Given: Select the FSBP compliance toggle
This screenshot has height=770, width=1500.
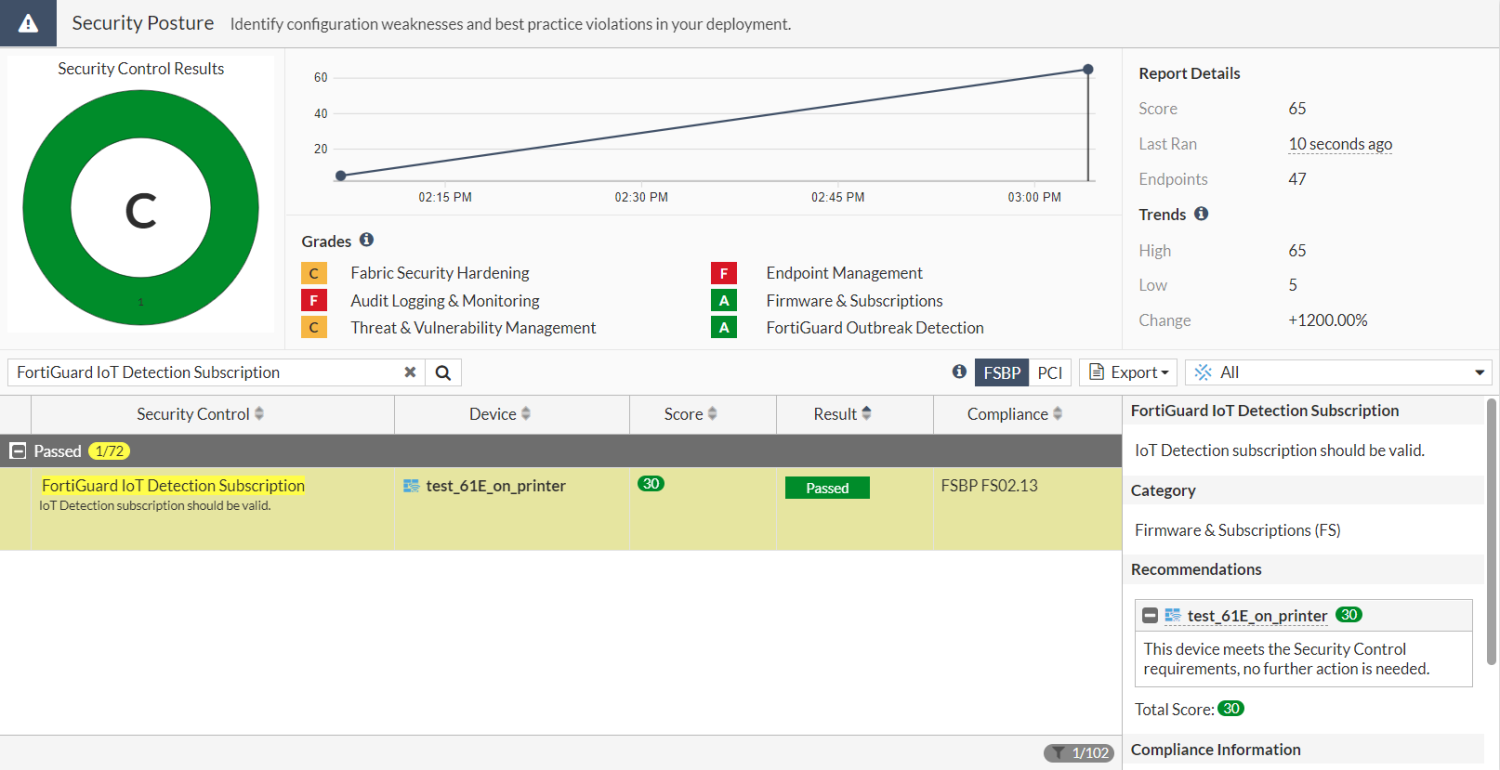Looking at the screenshot, I should pyautogui.click(x=1001, y=372).
